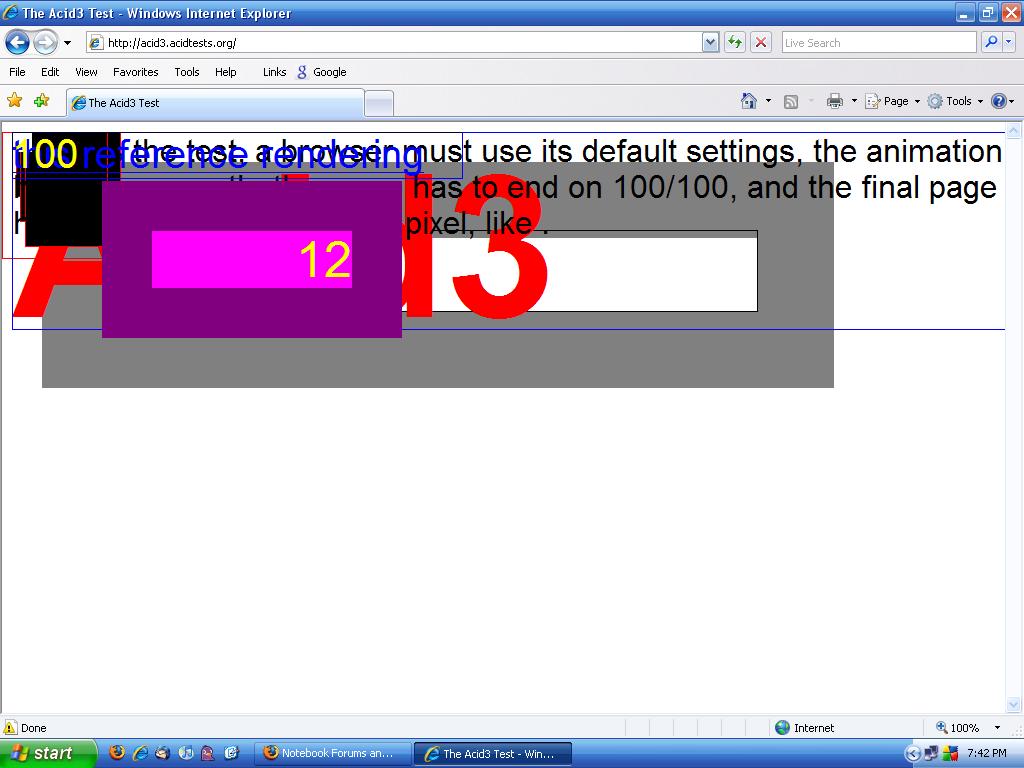The width and height of the screenshot is (1024, 768).
Task: Open the recent pages dropdown arrow
Action: (67, 43)
